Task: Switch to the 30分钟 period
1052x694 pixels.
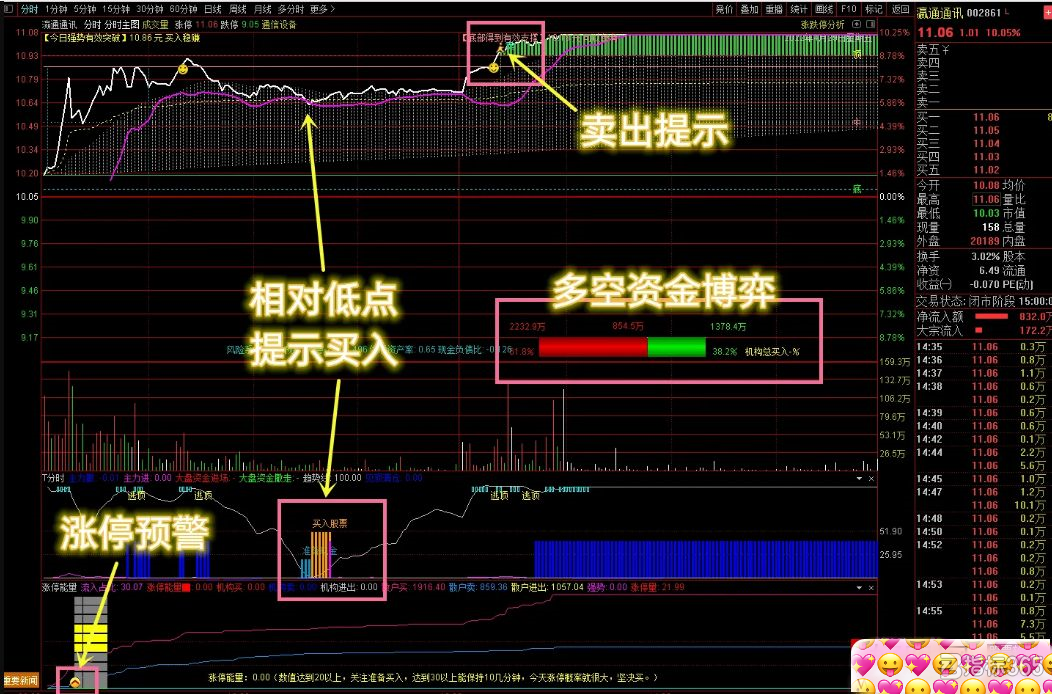Action: tap(149, 9)
